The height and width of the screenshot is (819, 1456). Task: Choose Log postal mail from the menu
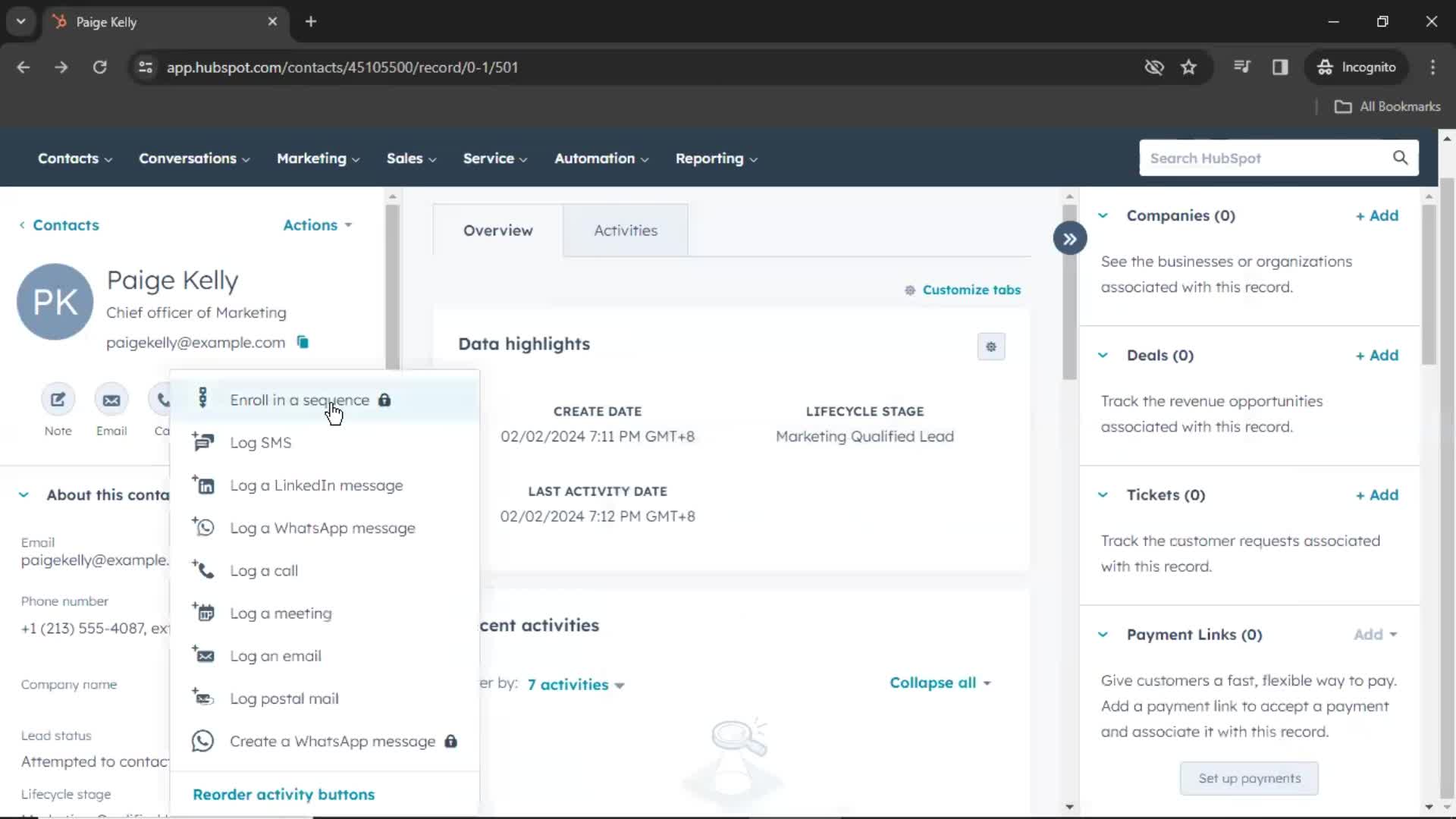pos(325,698)
